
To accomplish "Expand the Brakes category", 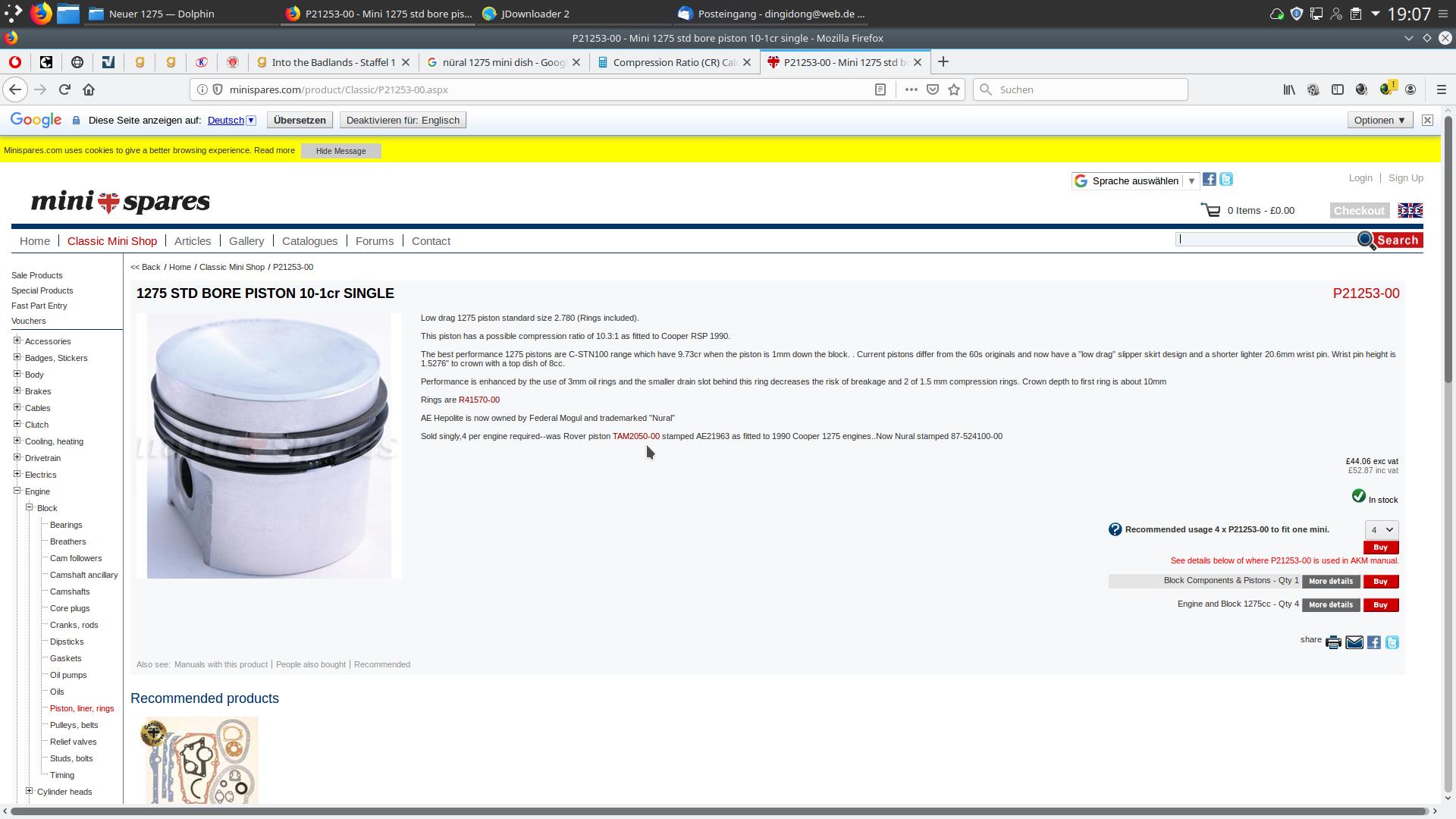I will [x=17, y=391].
